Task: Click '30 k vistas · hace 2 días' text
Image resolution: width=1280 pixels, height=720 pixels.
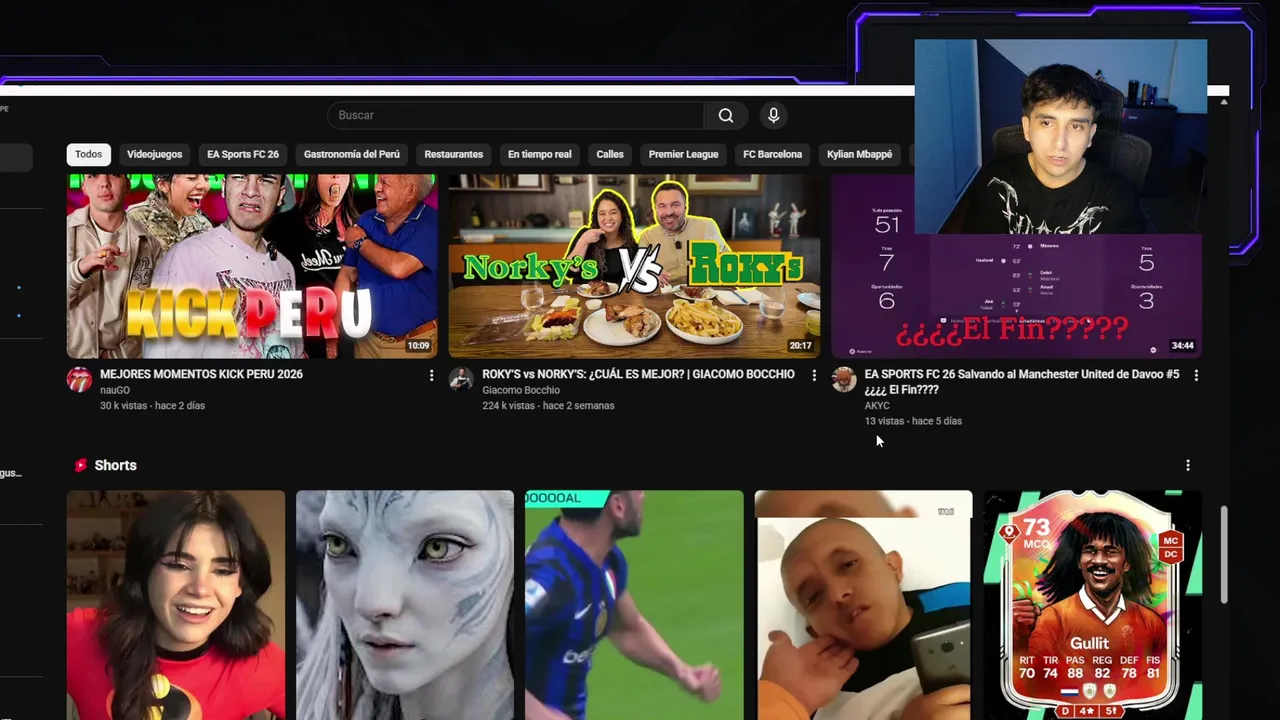Action: (152, 406)
